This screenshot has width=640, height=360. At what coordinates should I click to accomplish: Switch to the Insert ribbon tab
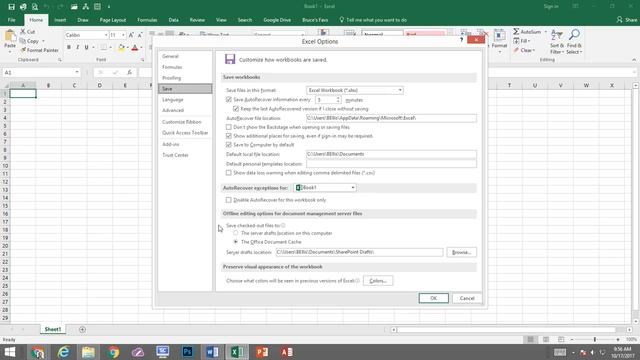[x=60, y=20]
